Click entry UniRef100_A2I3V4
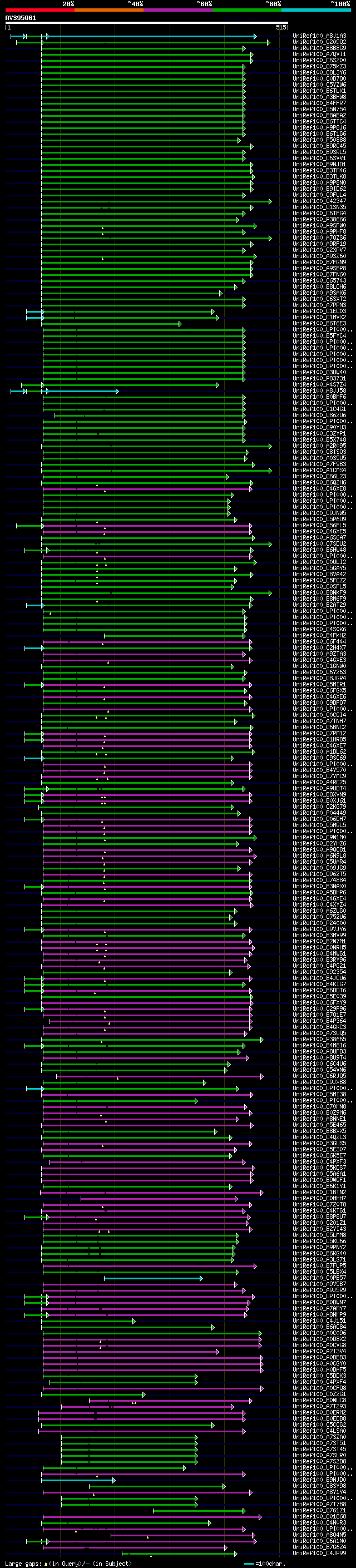The height and width of the screenshot is (1568, 356). coord(319,1351)
